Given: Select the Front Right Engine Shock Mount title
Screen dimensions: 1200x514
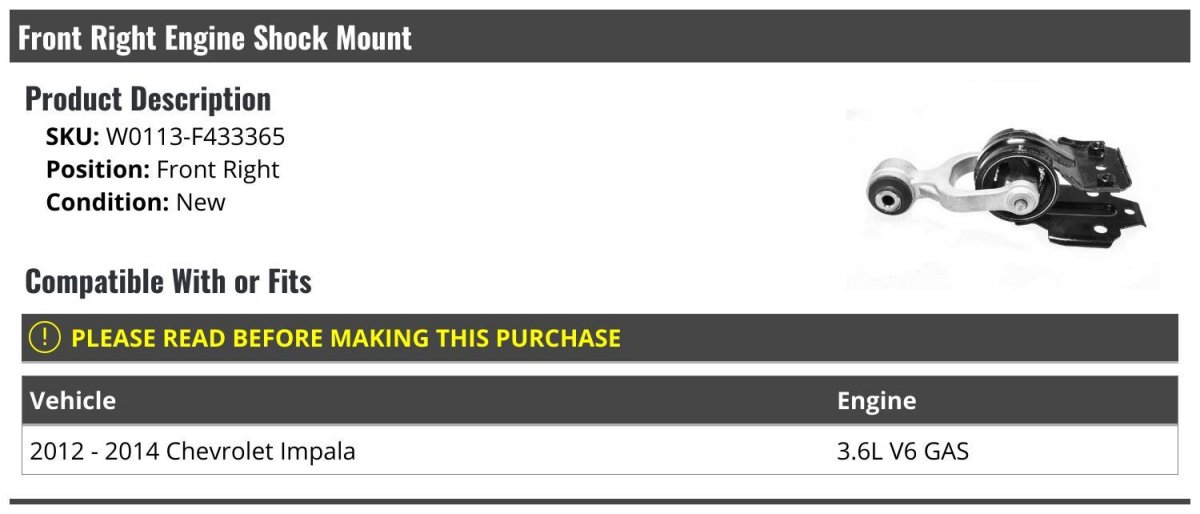Looking at the screenshot, I should tap(215, 38).
